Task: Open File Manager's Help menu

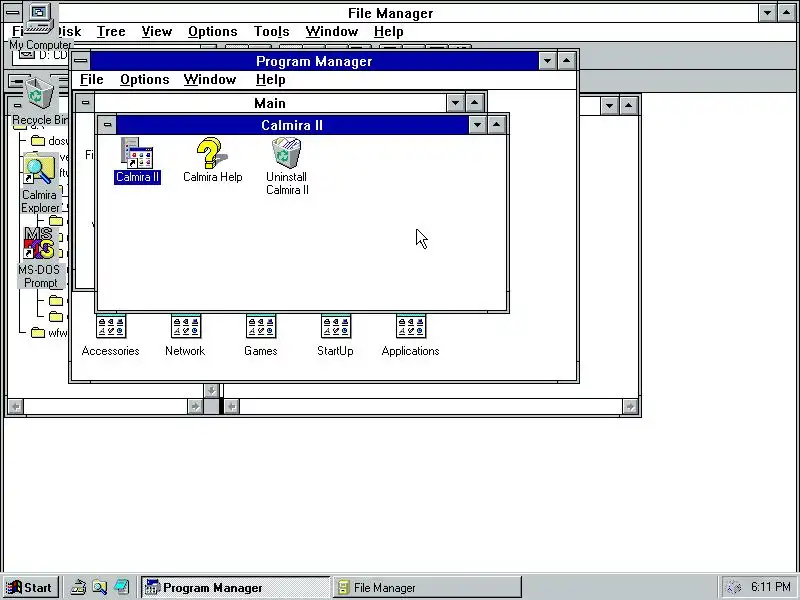Action: [x=388, y=32]
